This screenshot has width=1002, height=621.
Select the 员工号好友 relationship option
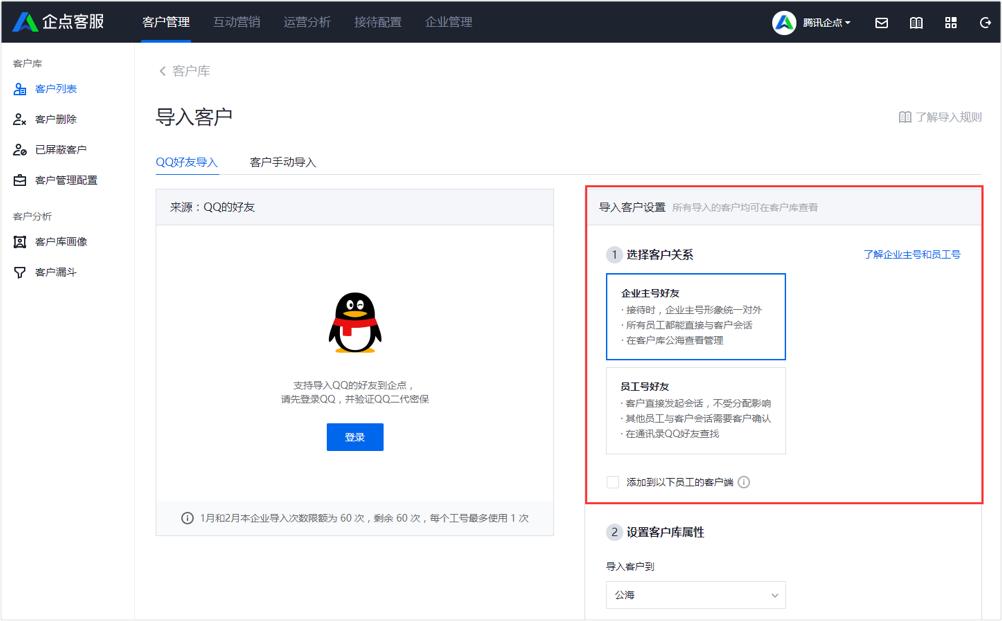pyautogui.click(x=696, y=414)
